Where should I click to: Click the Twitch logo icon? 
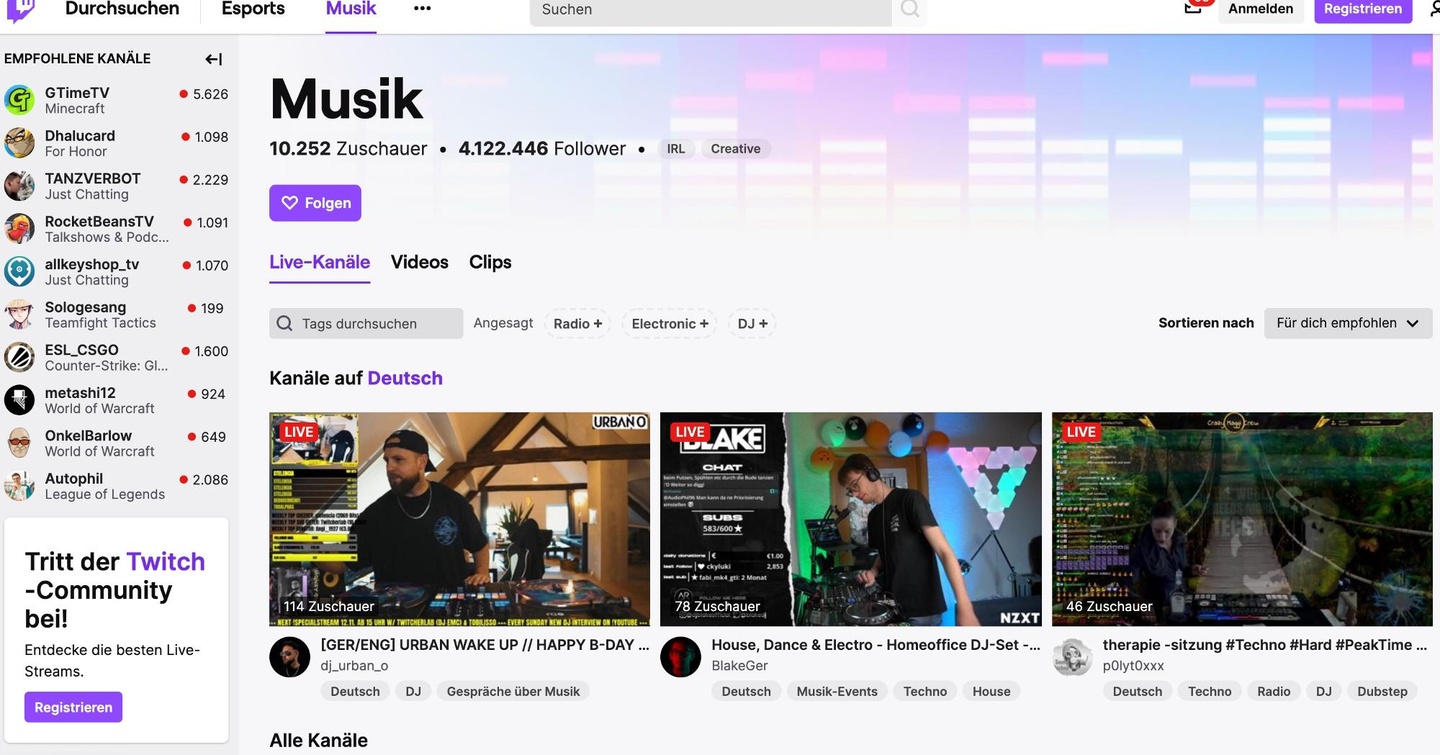[20, 10]
